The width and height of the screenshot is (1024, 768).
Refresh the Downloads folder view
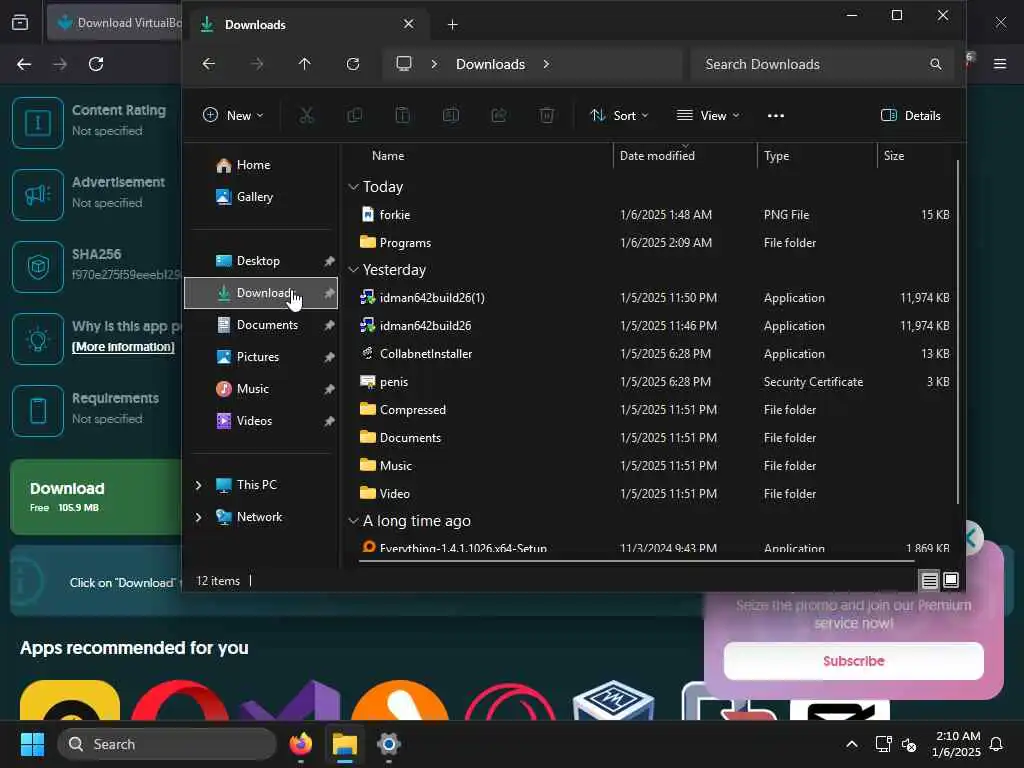(353, 64)
